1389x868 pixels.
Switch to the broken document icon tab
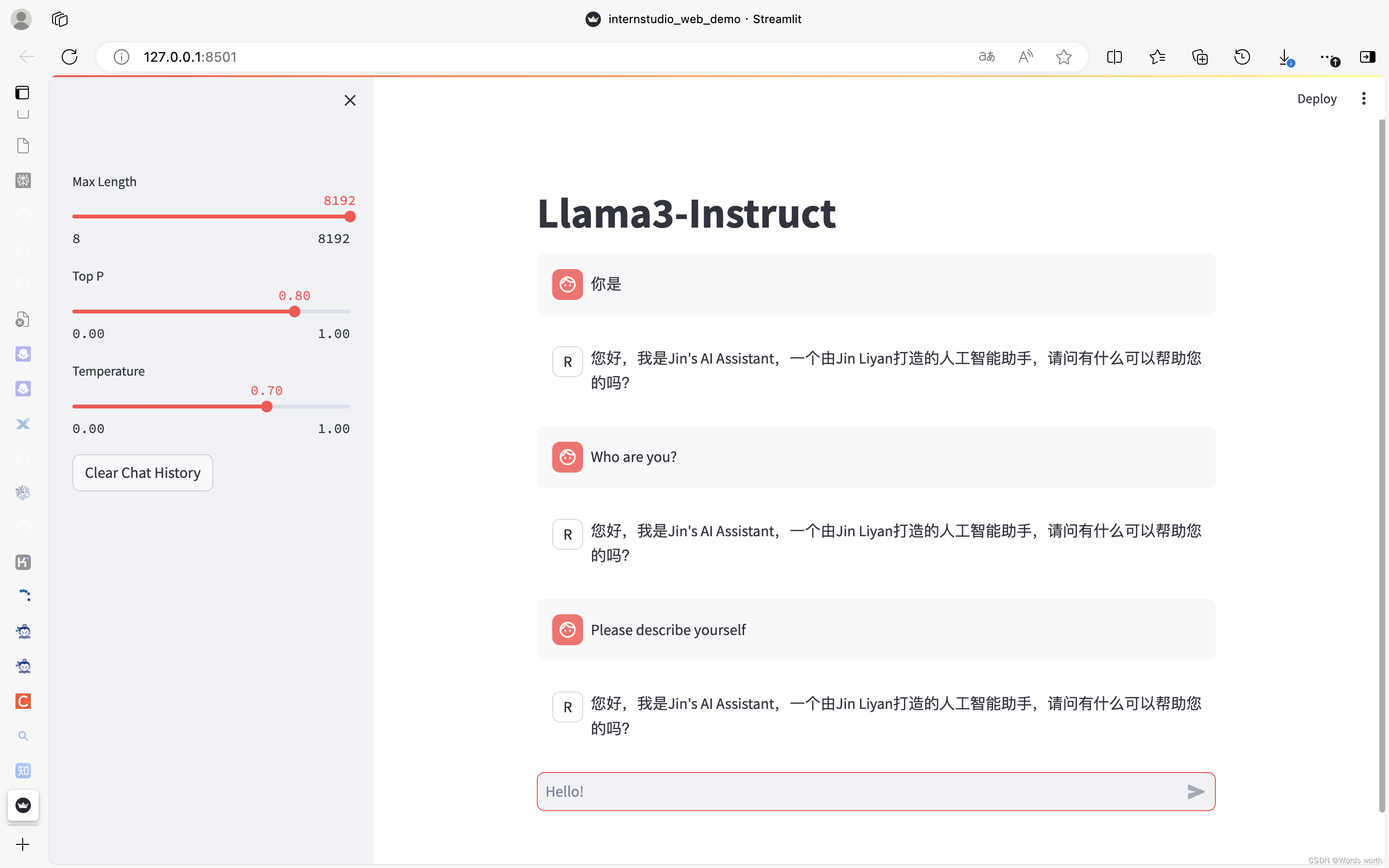23,319
